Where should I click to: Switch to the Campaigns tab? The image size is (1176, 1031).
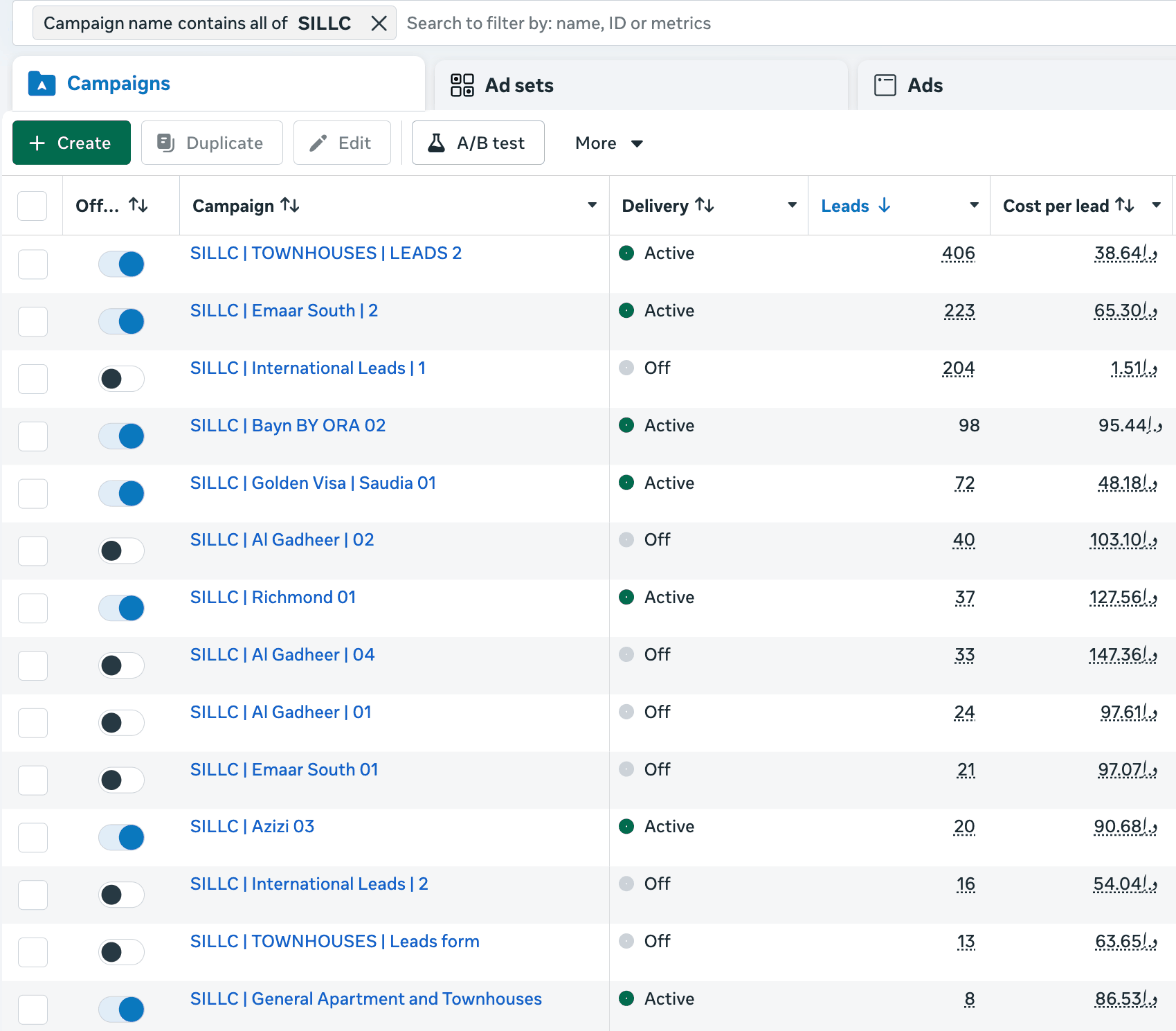pos(218,83)
